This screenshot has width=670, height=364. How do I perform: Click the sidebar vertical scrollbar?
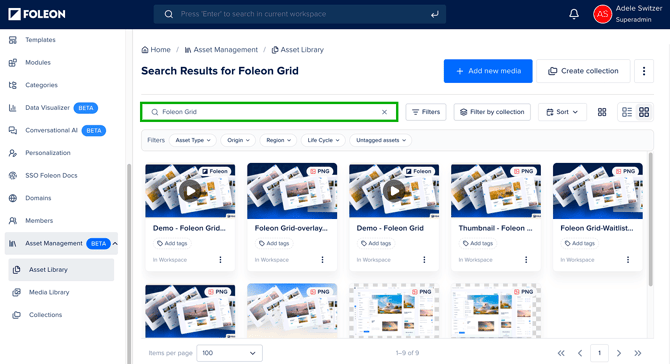(x=129, y=264)
